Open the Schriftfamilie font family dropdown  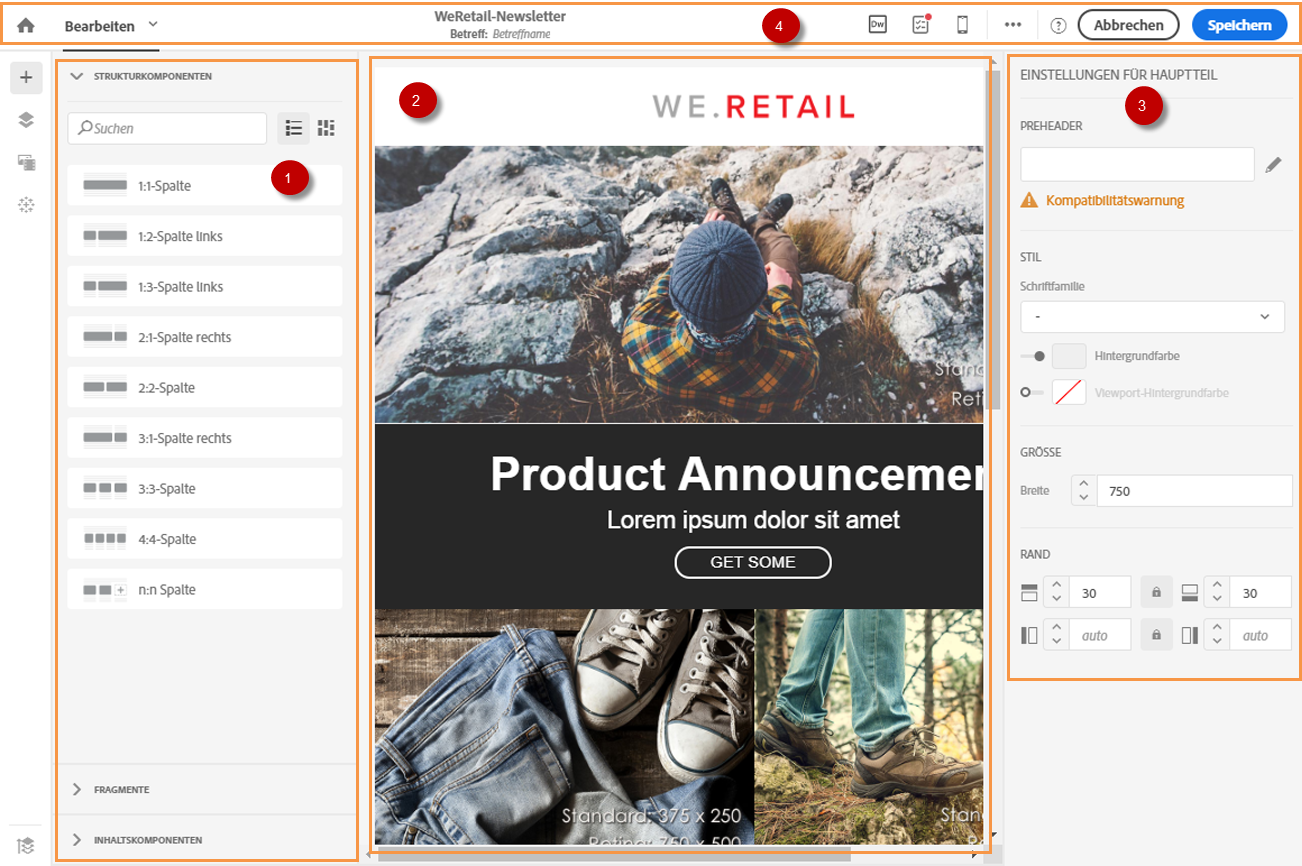tap(1152, 316)
